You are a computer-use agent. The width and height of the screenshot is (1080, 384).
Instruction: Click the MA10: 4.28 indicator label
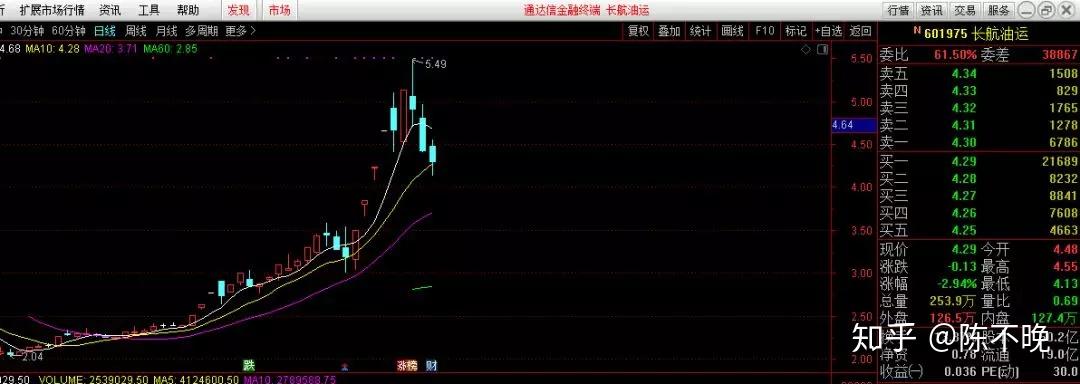tap(52, 49)
